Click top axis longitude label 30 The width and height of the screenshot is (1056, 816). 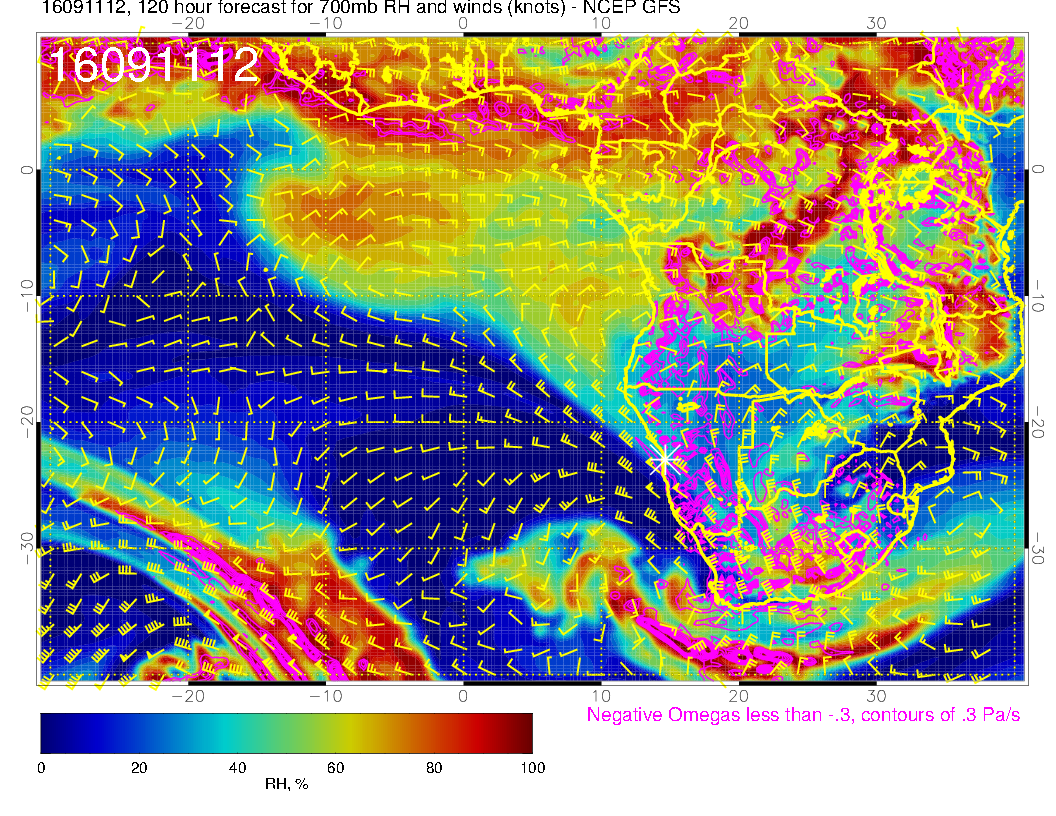tap(876, 23)
